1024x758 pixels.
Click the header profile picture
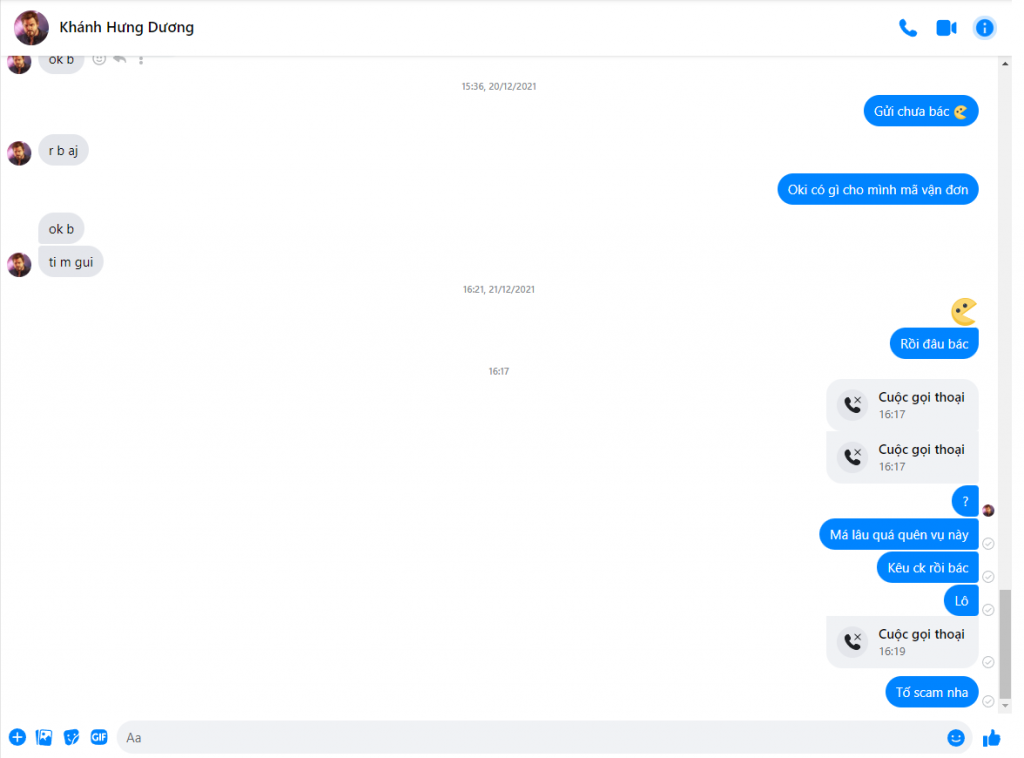point(31,27)
